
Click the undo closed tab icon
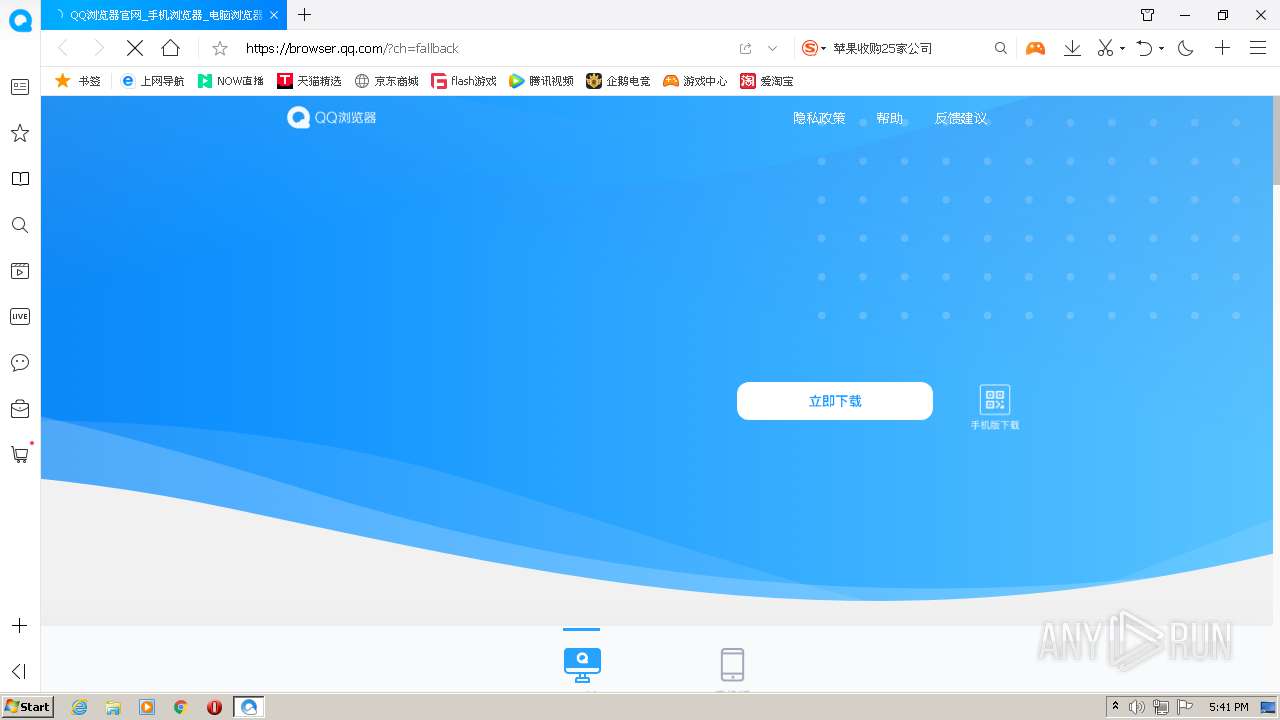click(x=1145, y=48)
